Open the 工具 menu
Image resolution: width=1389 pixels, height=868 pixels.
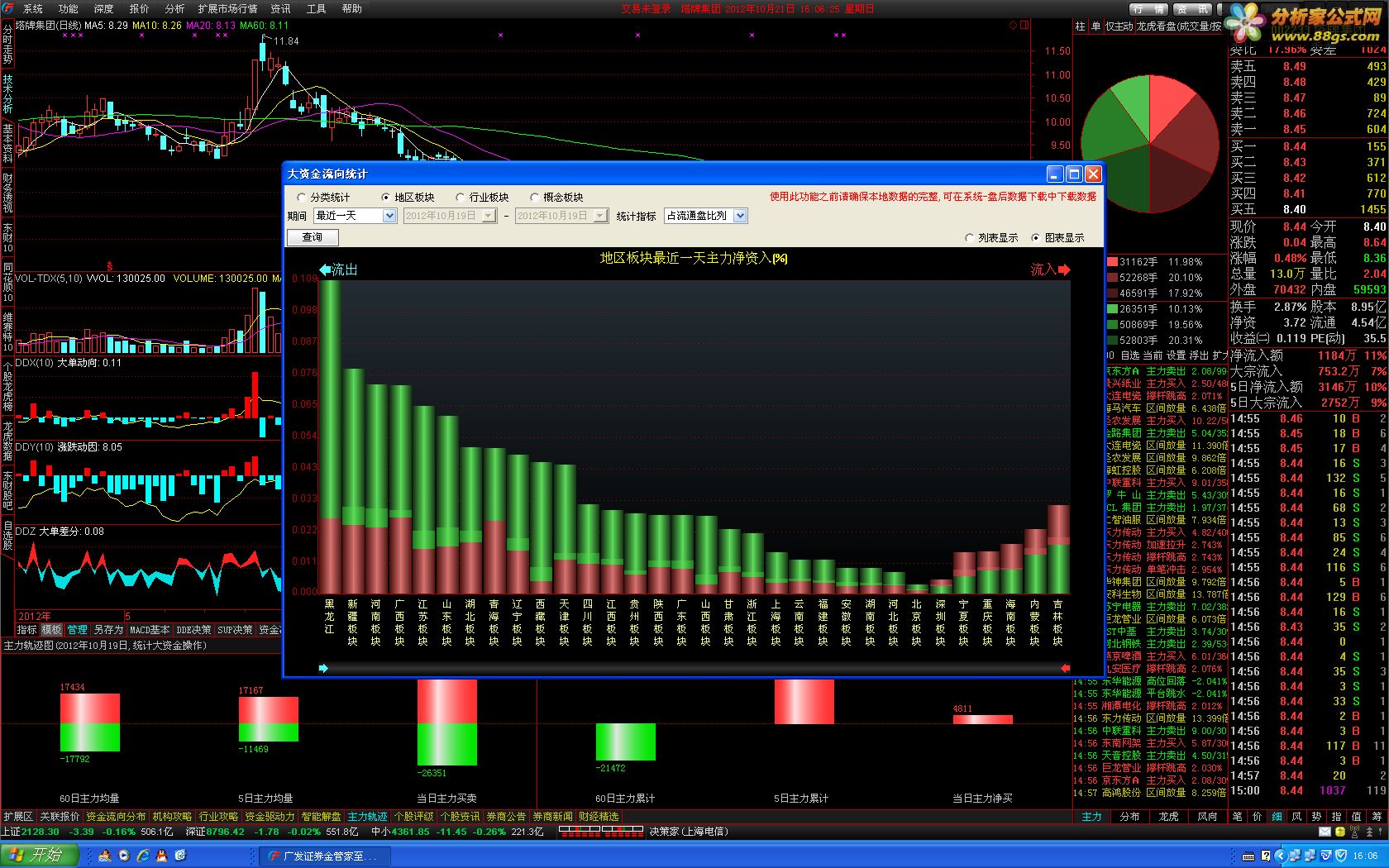click(x=316, y=9)
